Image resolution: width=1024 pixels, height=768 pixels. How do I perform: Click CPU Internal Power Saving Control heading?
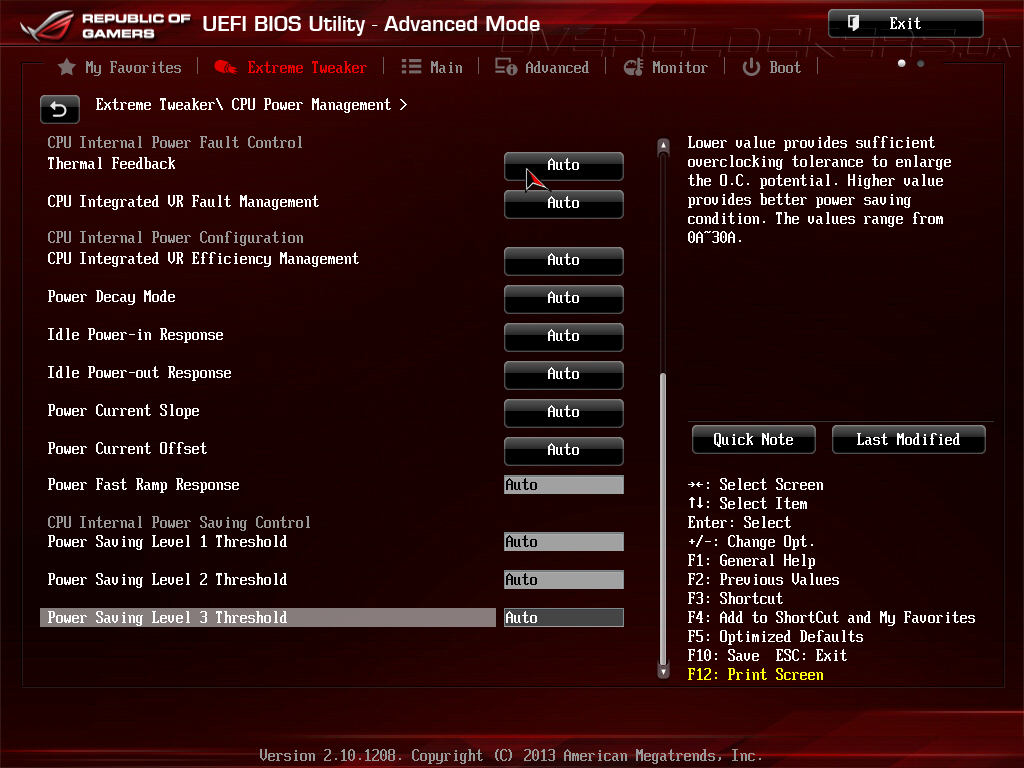click(x=179, y=522)
